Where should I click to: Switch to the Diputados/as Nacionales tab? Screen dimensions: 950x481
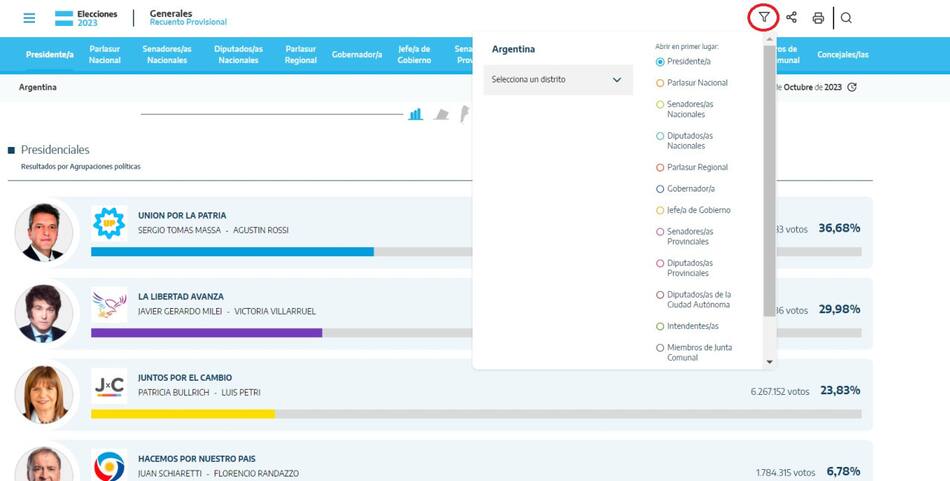239,54
